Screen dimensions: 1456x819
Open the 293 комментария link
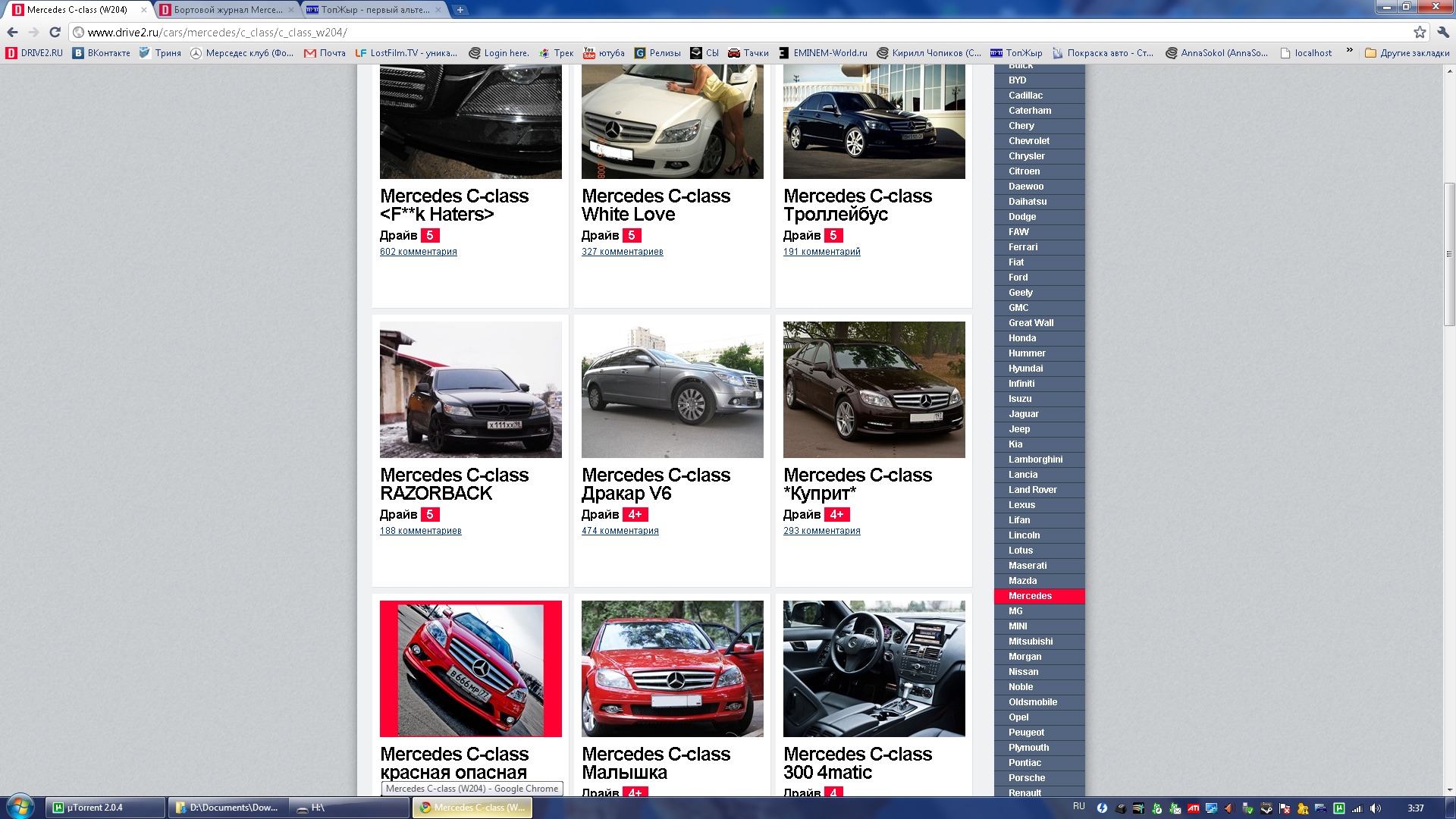822,531
